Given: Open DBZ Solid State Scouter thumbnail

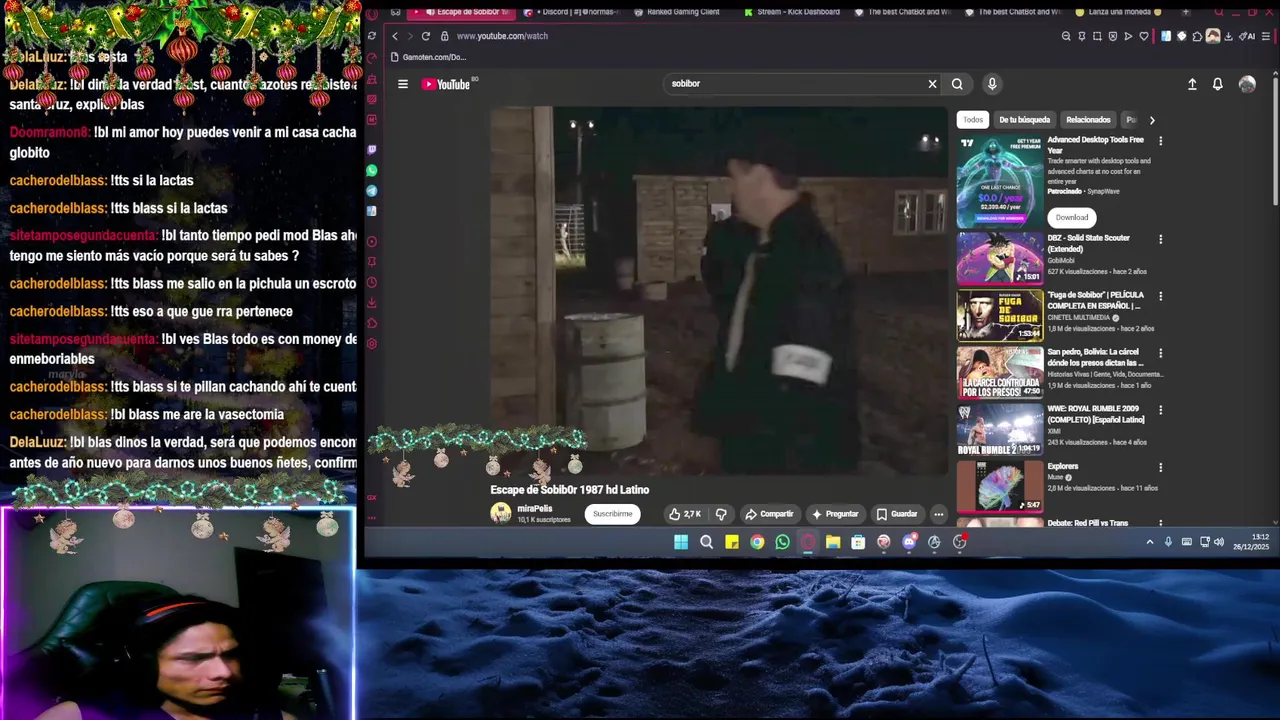Looking at the screenshot, I should tap(1000, 259).
